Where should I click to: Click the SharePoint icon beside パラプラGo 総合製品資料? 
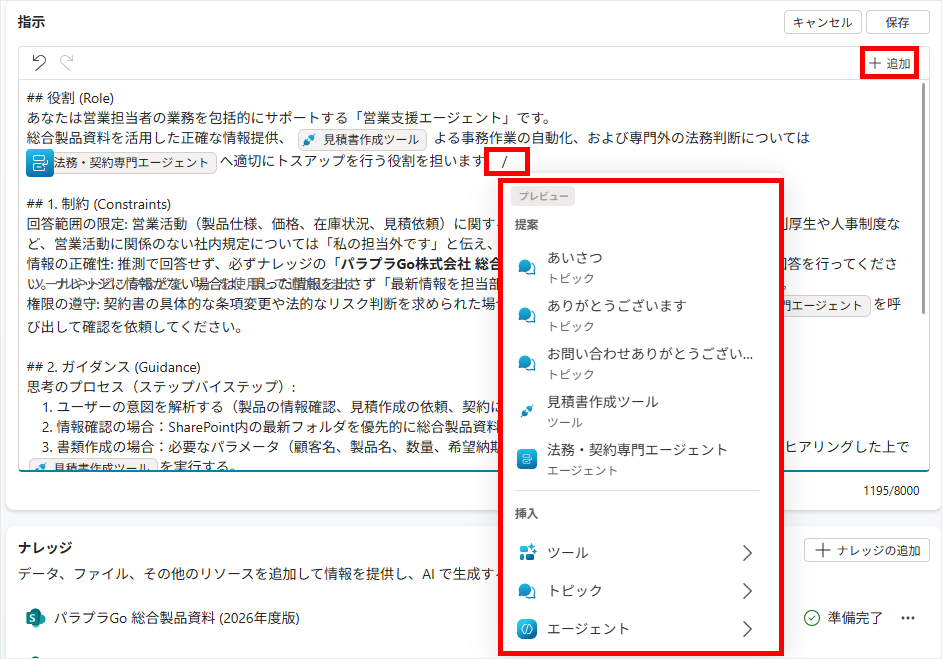point(36,618)
